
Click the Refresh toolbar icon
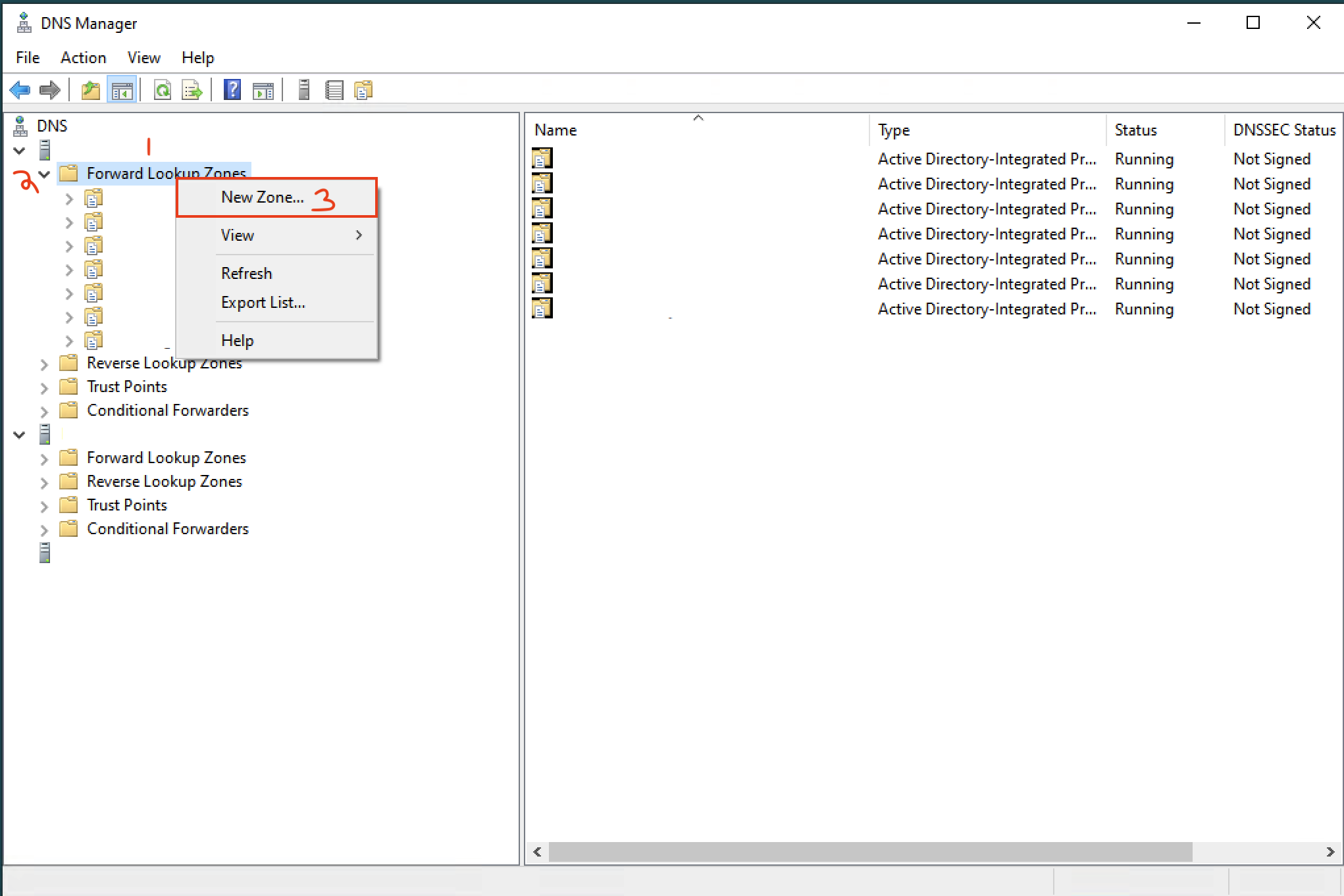coord(163,89)
